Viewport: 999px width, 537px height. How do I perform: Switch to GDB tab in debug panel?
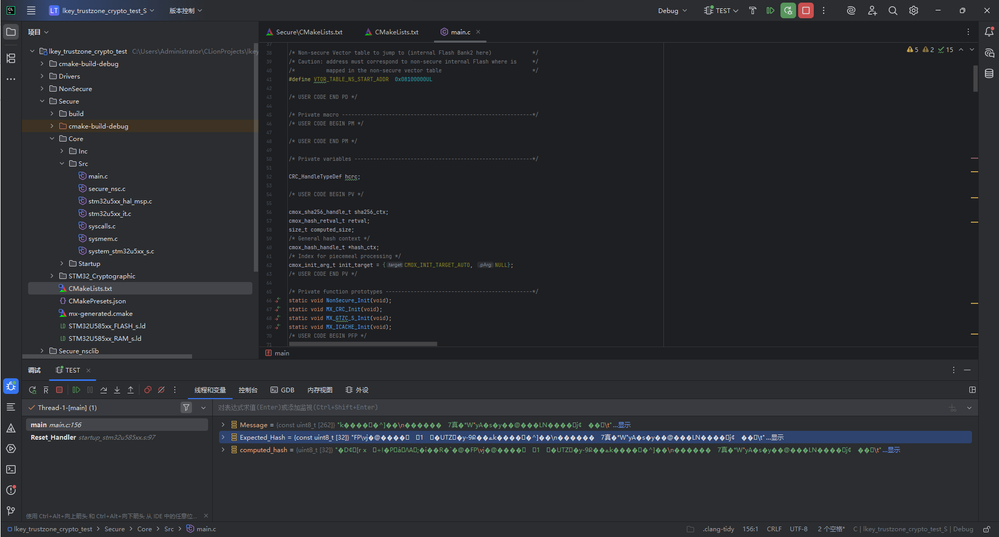(x=282, y=390)
